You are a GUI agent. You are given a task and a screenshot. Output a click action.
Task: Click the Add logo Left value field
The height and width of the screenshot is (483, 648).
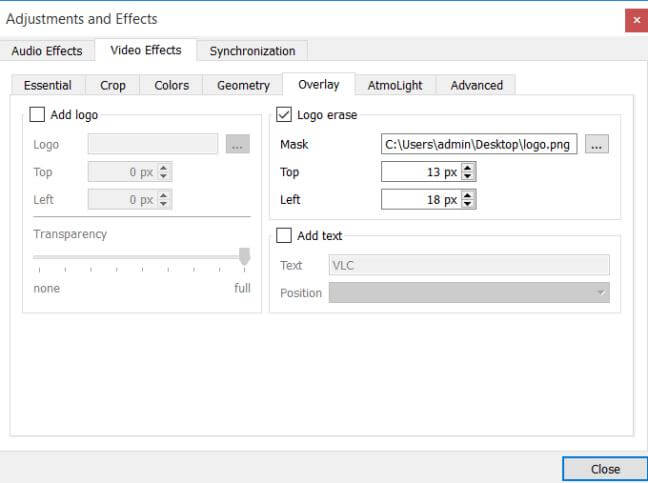(x=122, y=200)
